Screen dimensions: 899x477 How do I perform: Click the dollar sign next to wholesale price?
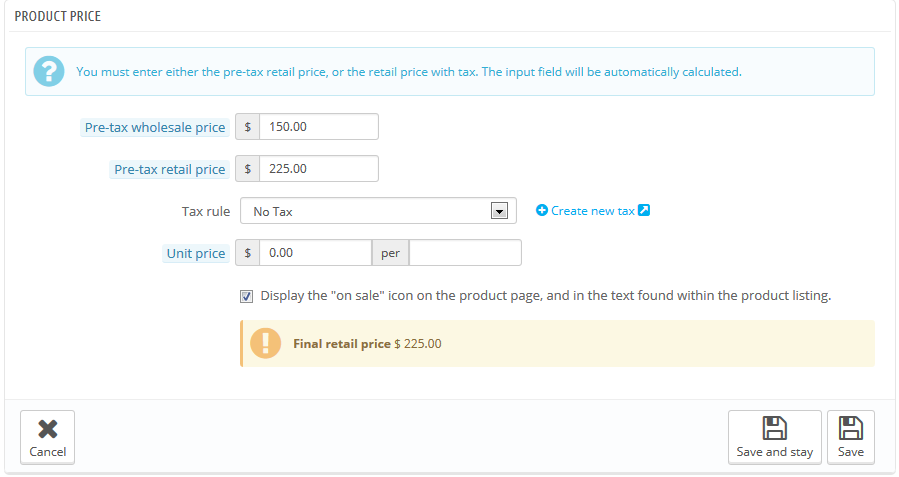247,127
